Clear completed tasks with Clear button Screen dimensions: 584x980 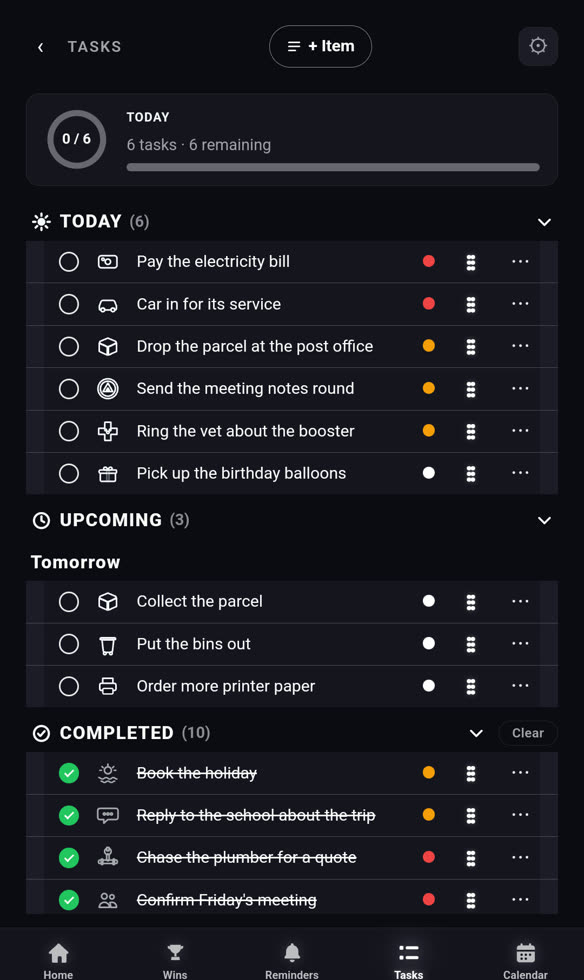(x=528, y=733)
